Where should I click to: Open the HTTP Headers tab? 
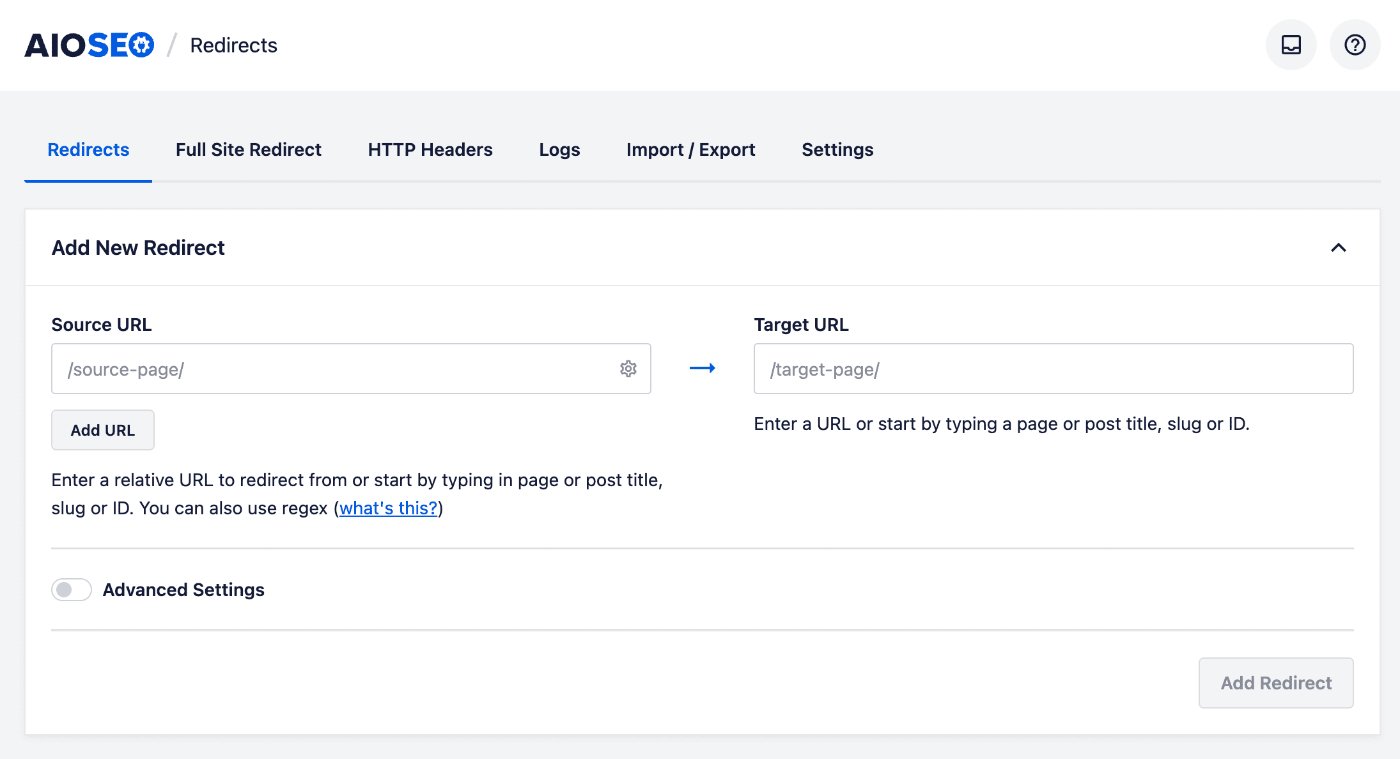[430, 149]
